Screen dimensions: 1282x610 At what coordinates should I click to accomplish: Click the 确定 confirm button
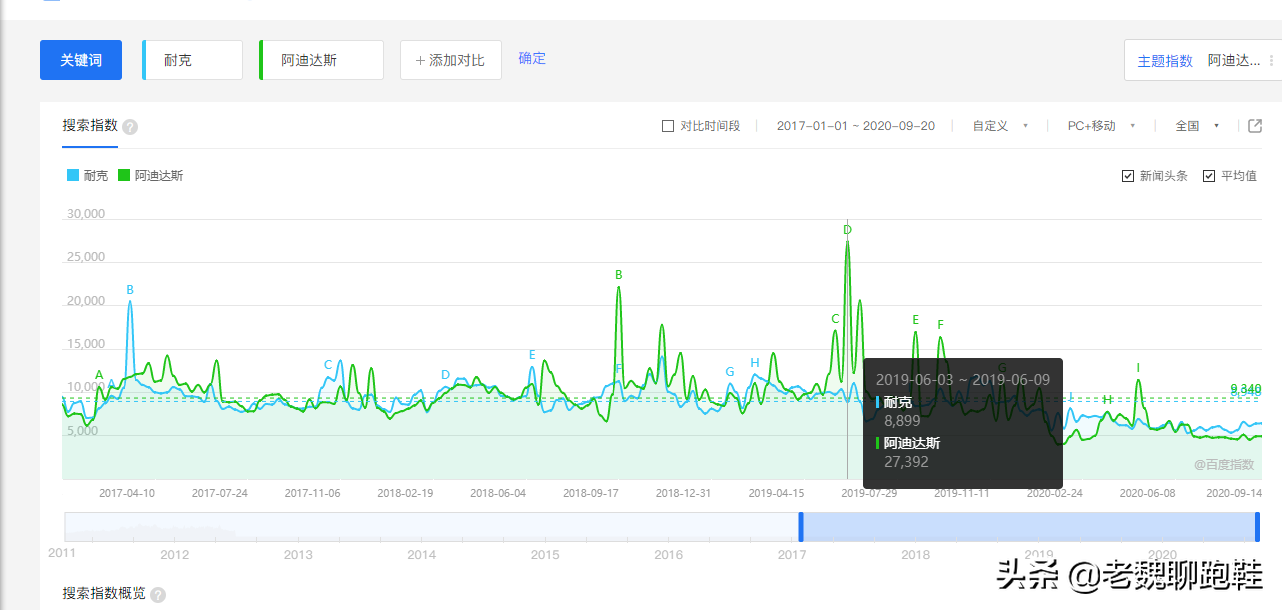coord(531,58)
